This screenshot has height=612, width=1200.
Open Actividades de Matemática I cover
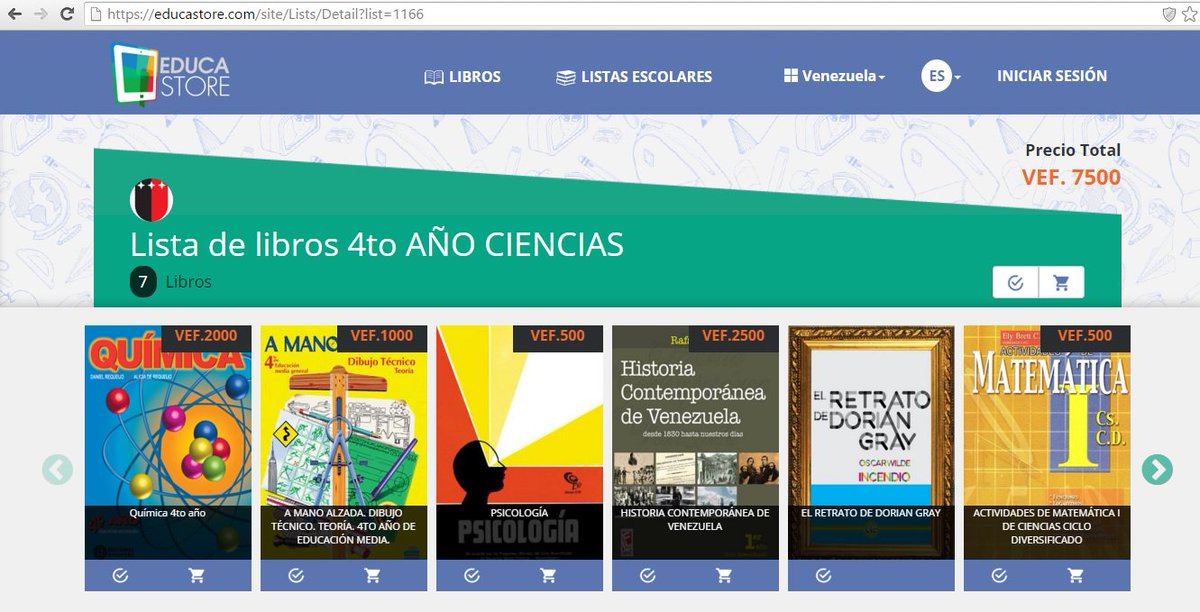click(1047, 442)
